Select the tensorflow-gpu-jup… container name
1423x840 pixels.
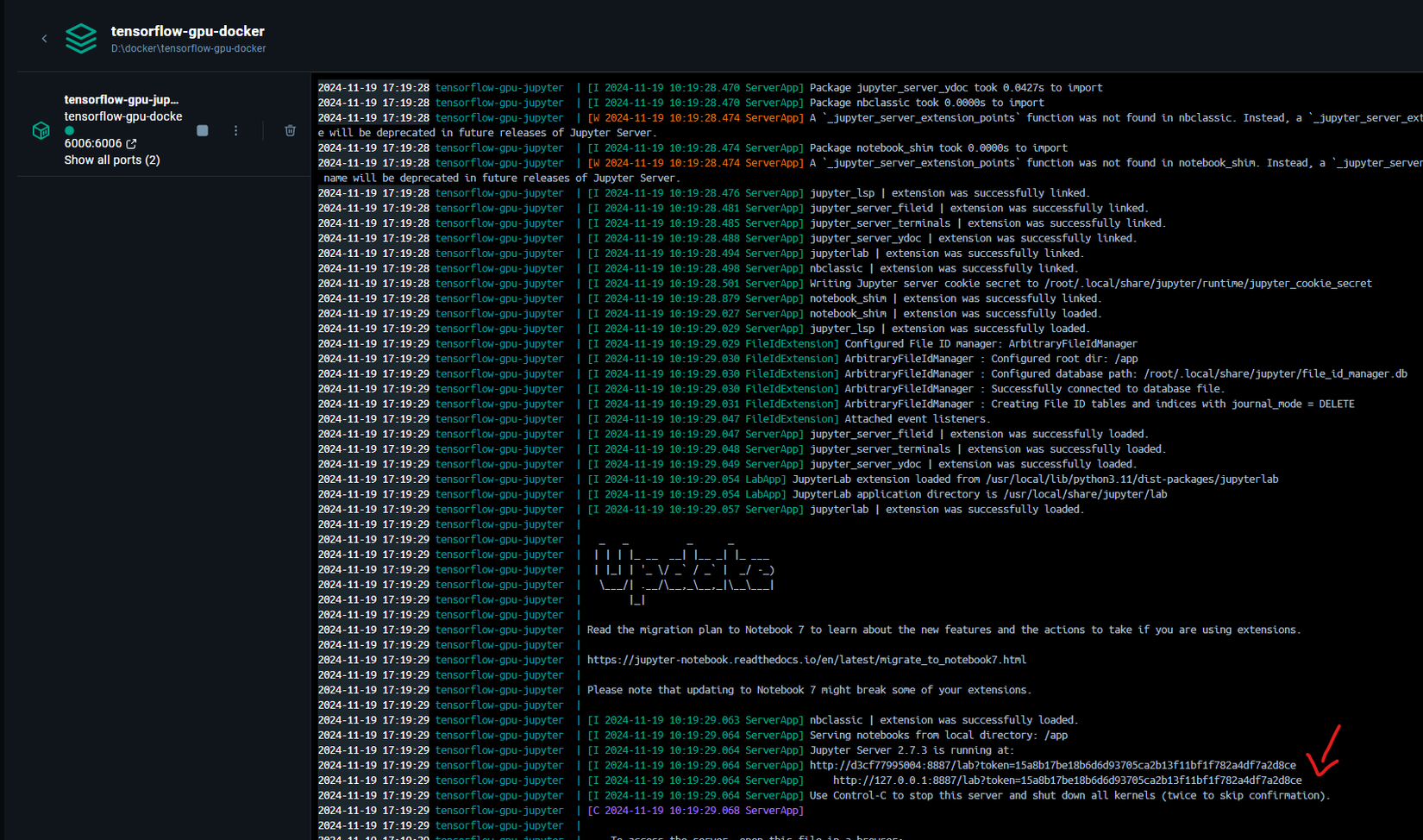point(122,100)
